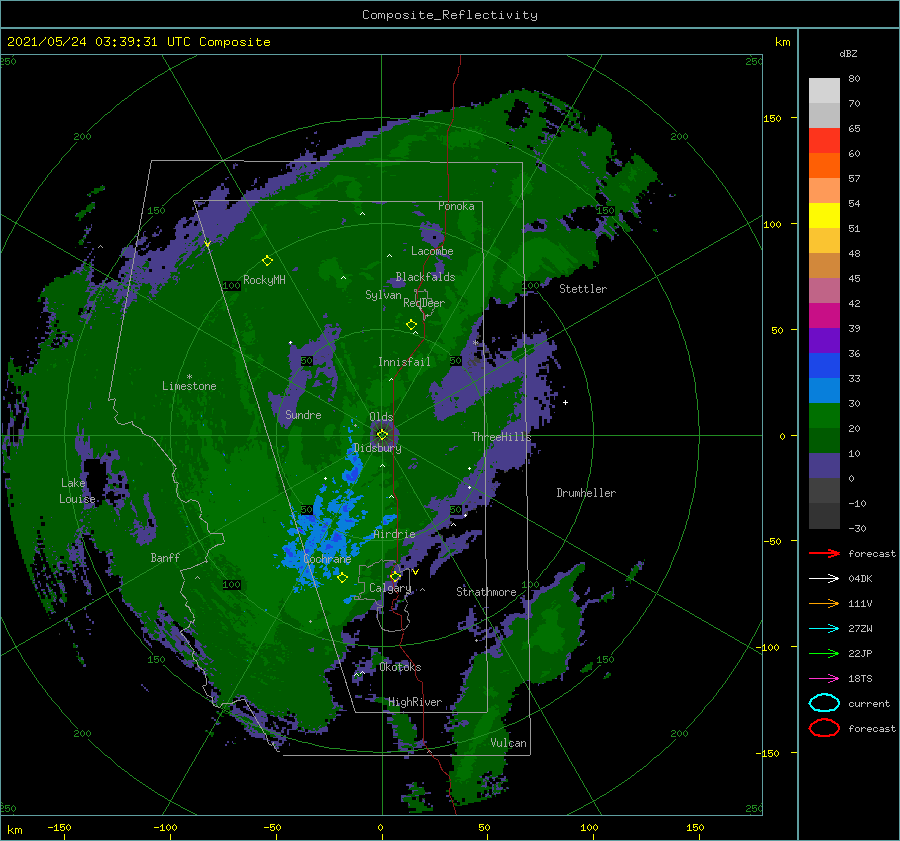Click the ThreeHills label
This screenshot has height=841, width=900.
coord(502,437)
